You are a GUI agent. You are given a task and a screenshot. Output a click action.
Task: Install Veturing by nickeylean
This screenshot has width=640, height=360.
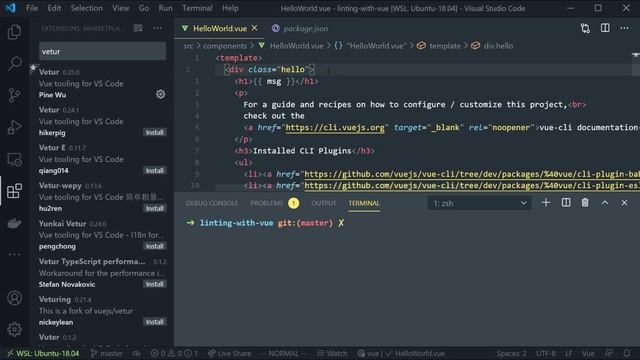pos(155,322)
